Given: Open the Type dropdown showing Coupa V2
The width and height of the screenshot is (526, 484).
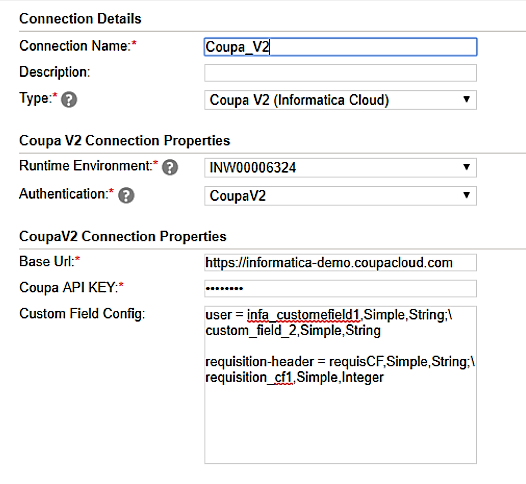Looking at the screenshot, I should click(x=340, y=100).
